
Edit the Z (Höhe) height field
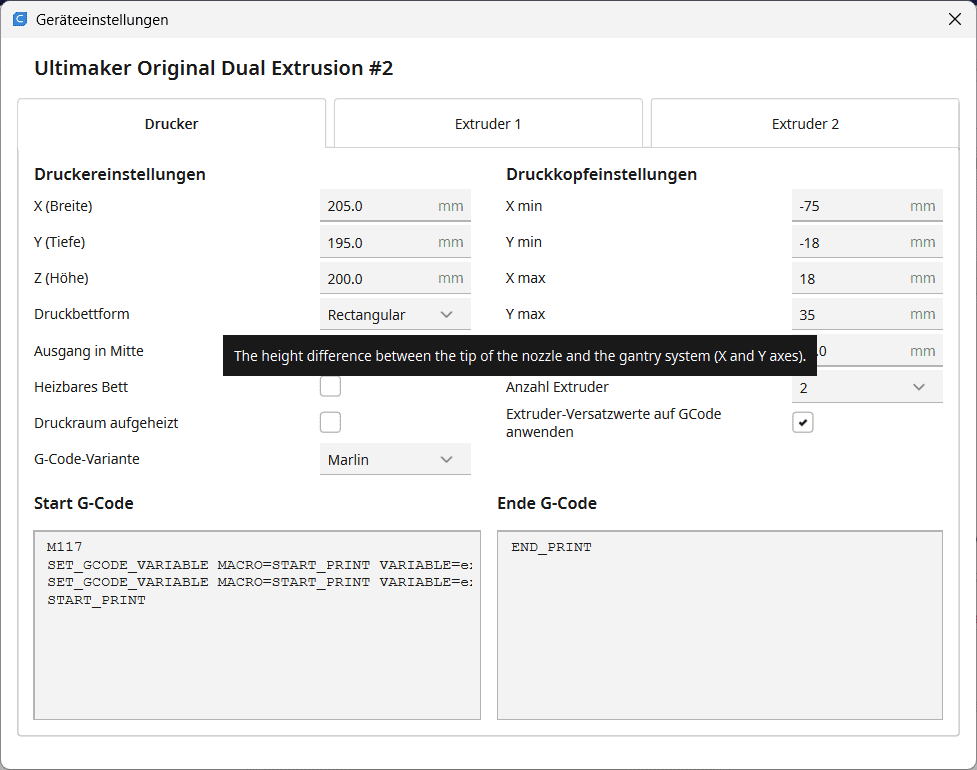pyautogui.click(x=395, y=278)
